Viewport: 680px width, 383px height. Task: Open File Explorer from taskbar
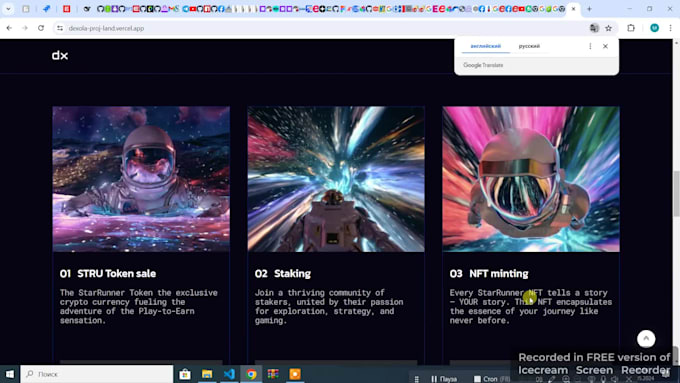[207, 374]
